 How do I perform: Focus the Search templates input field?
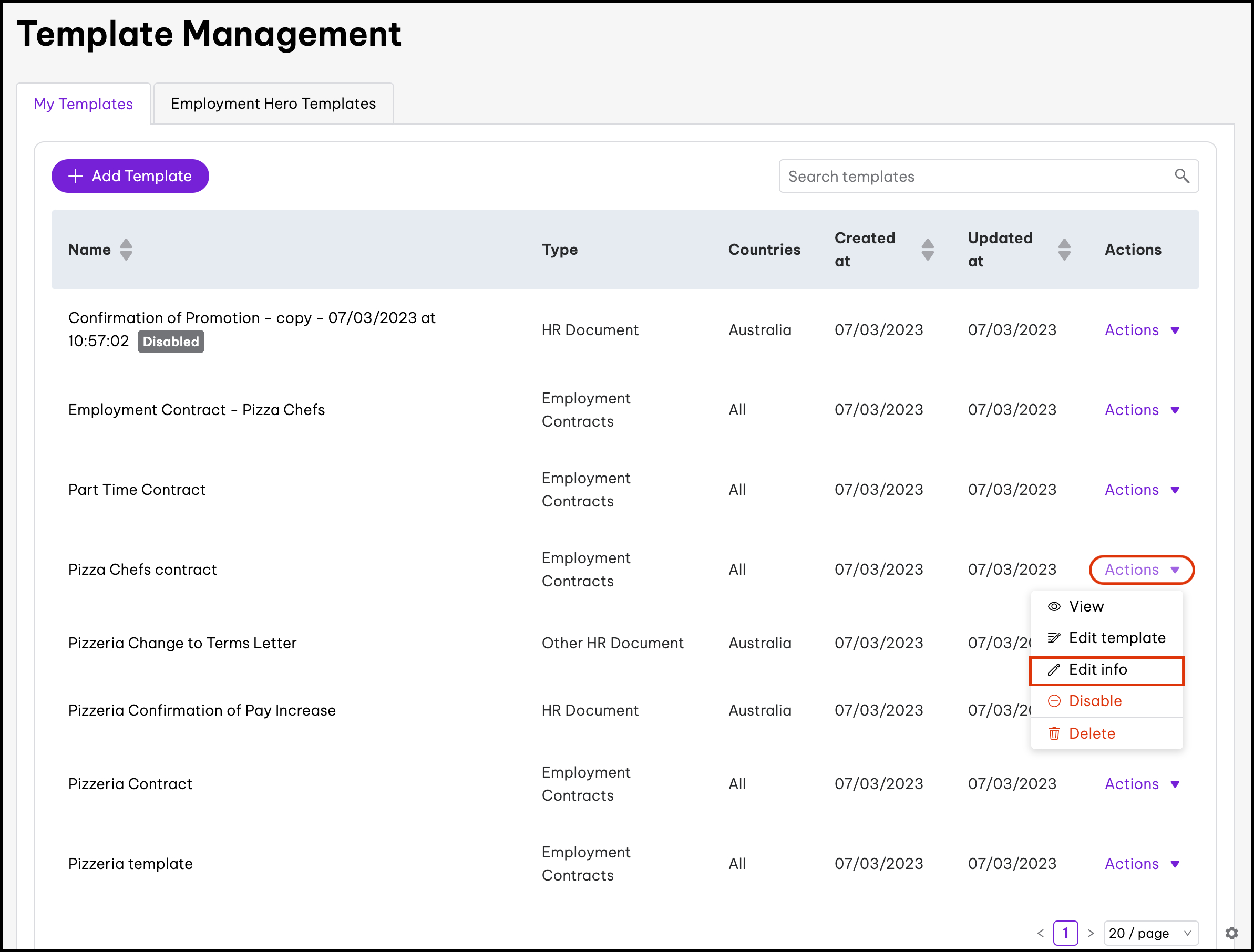[x=975, y=176]
